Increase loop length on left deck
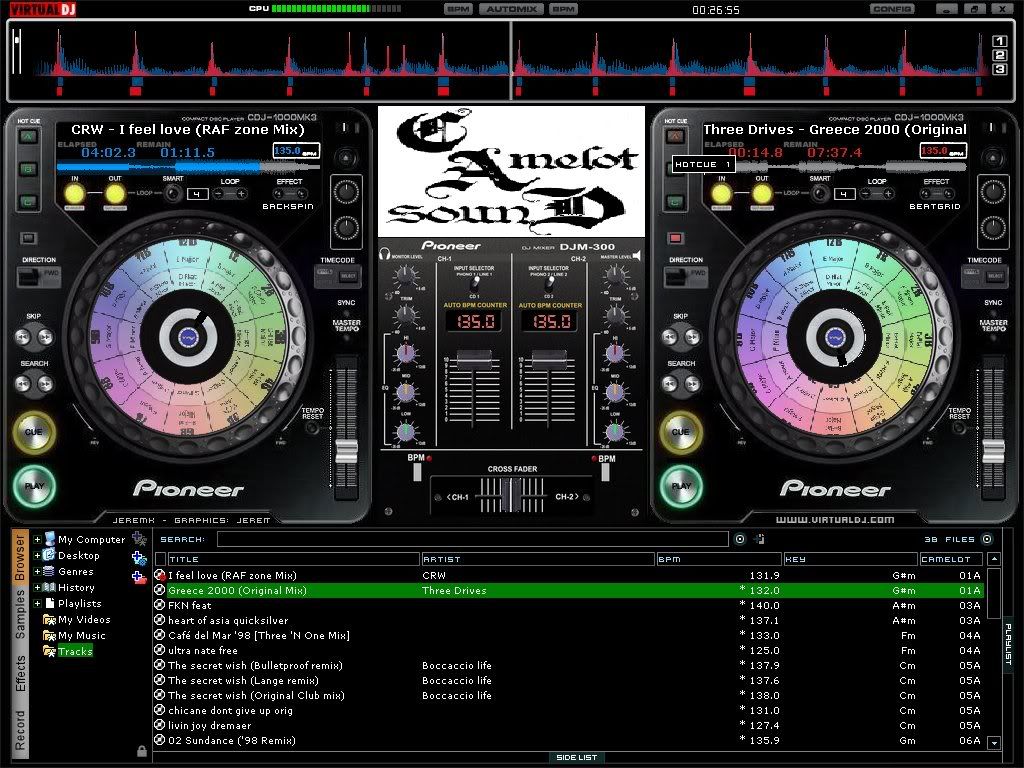This screenshot has height=768, width=1024. coord(241,194)
